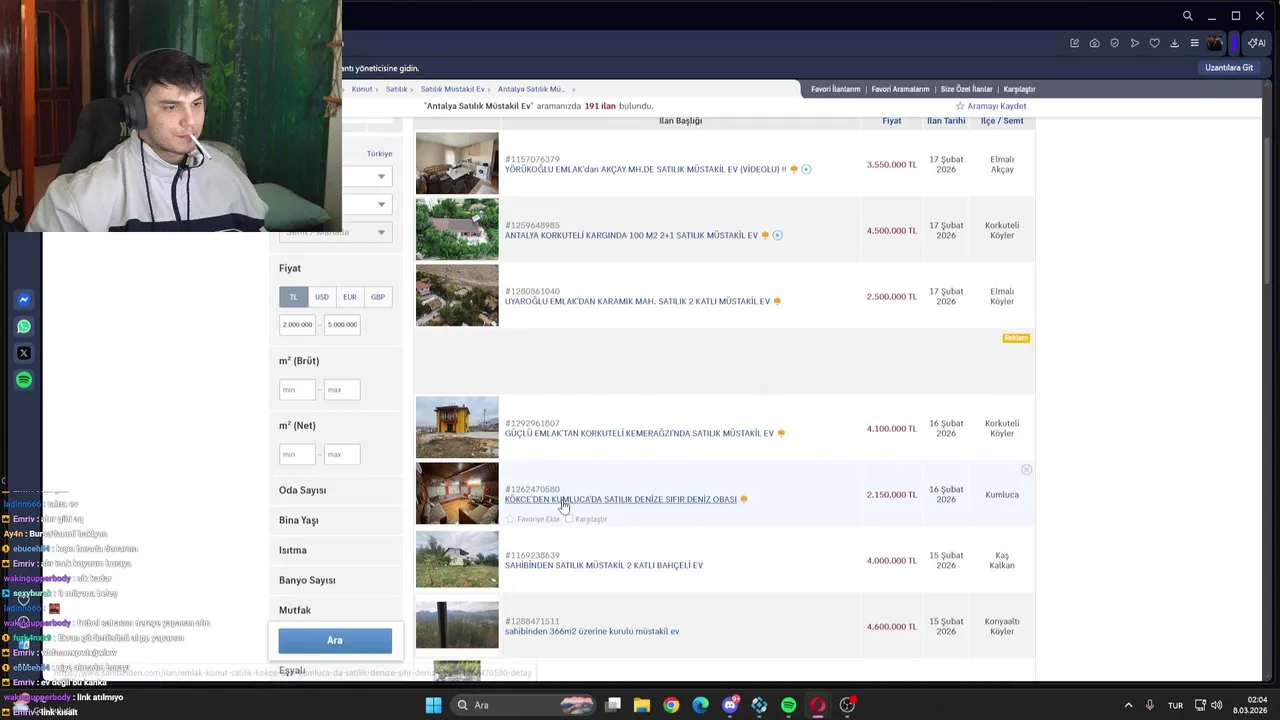Open the KÖKÇE'DEN KUMLUCA'DA listing title
This screenshot has width=1280, height=720.
(x=620, y=499)
